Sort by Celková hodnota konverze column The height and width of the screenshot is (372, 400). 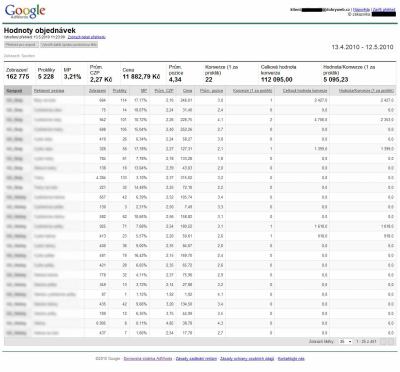(305, 91)
